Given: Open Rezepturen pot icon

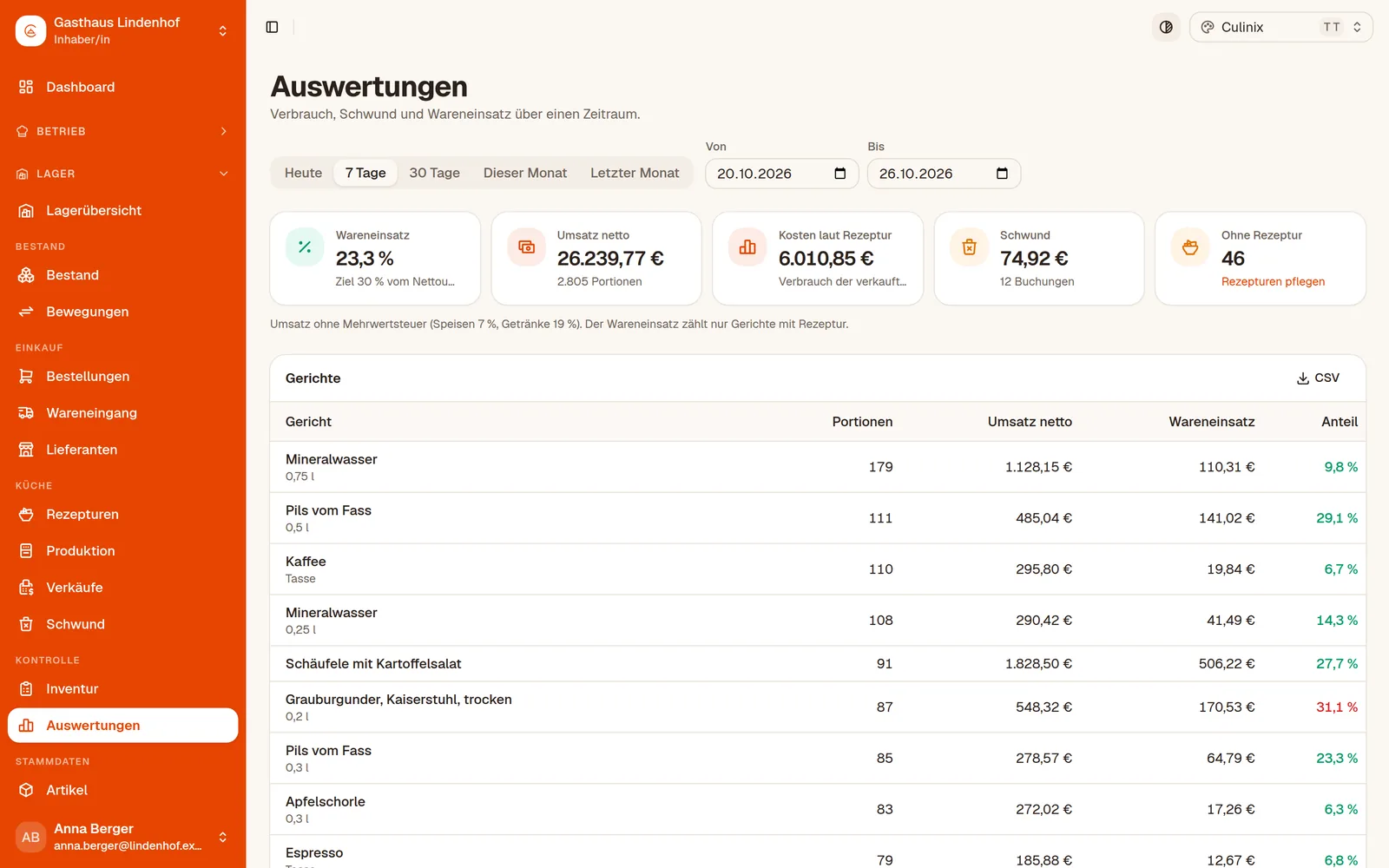Looking at the screenshot, I should click(x=26, y=515).
